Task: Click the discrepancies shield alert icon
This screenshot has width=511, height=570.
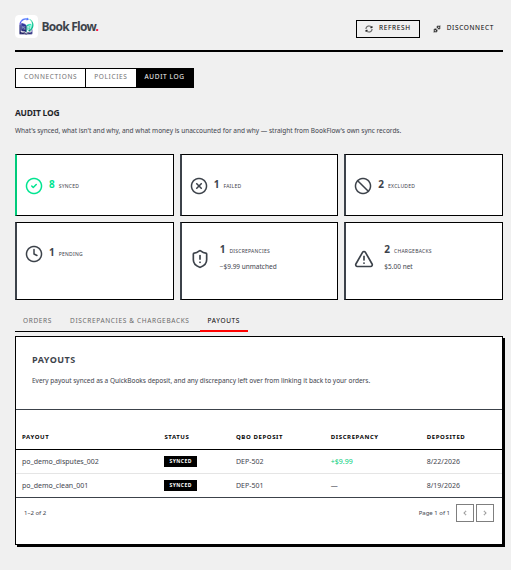Action: coord(200,259)
